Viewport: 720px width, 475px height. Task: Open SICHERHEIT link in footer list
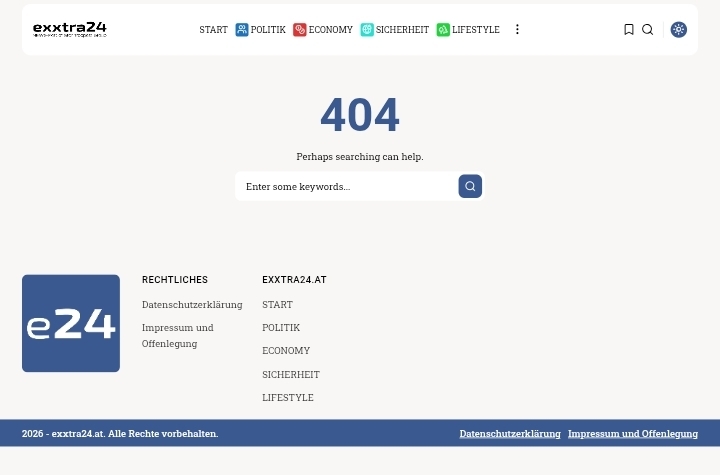pyautogui.click(x=290, y=374)
